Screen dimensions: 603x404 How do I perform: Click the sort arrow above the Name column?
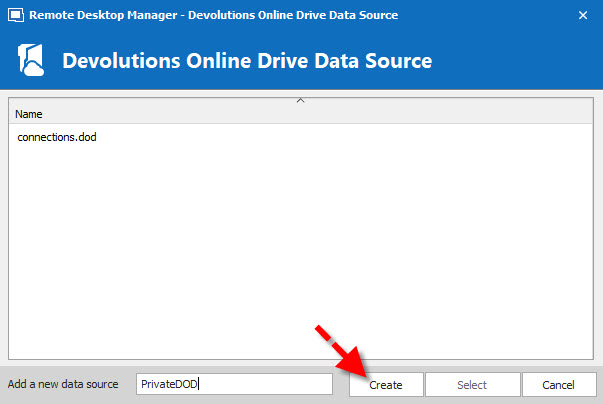[300, 101]
